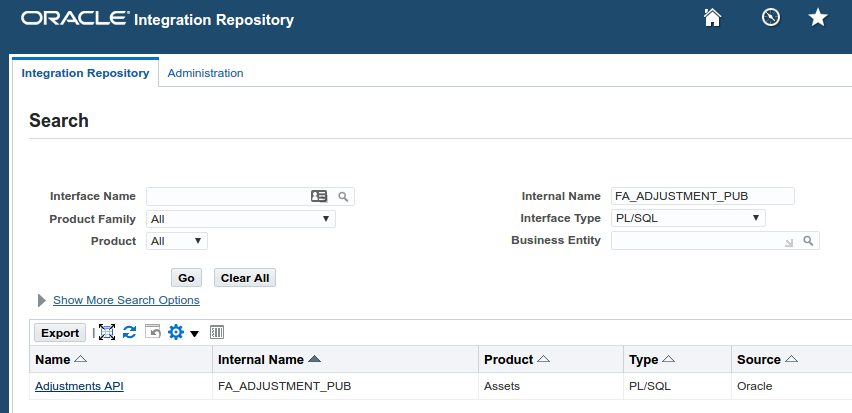Click the Go button
852x413 pixels.
186,278
